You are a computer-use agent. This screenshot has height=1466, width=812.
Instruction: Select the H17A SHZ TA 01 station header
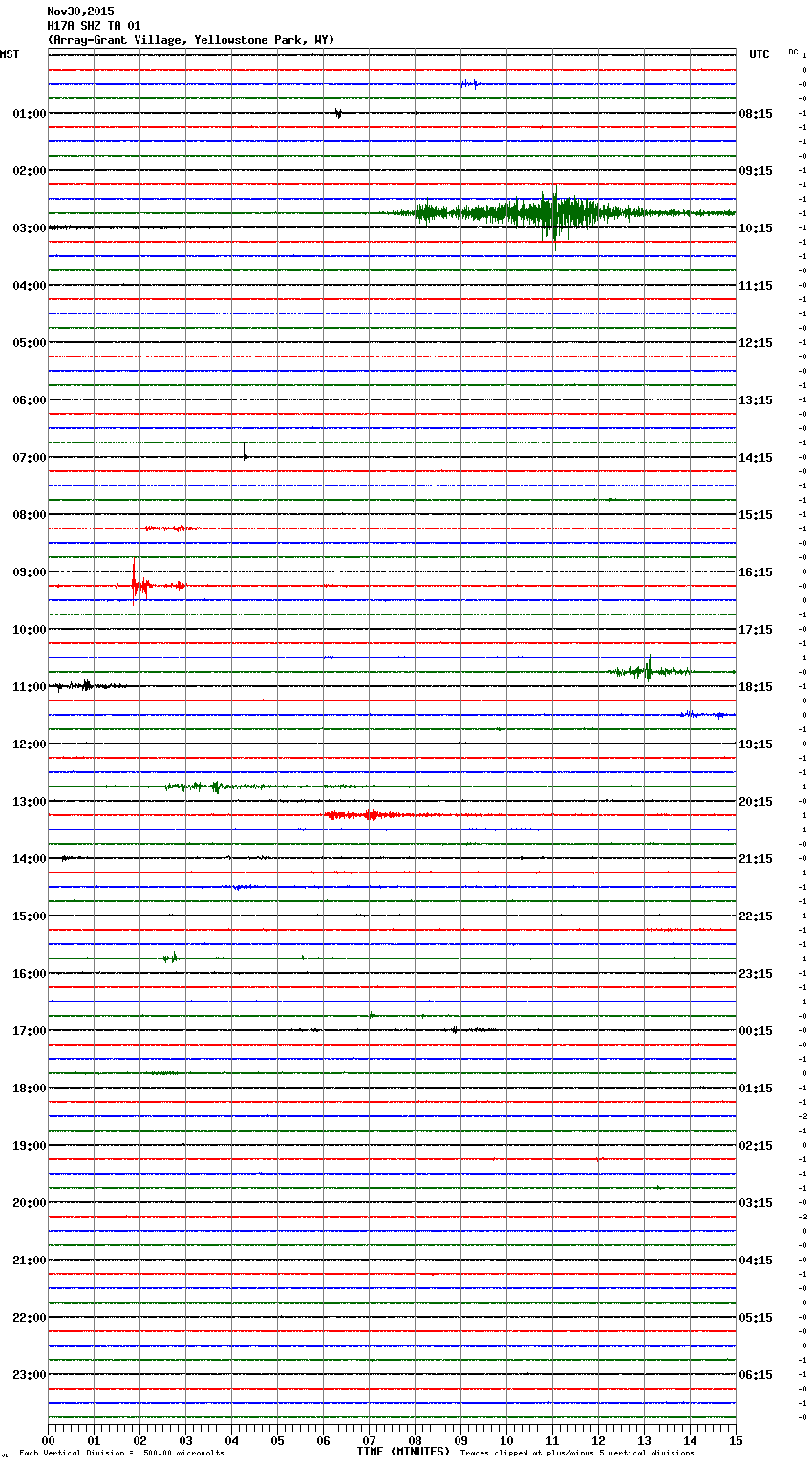[94, 26]
